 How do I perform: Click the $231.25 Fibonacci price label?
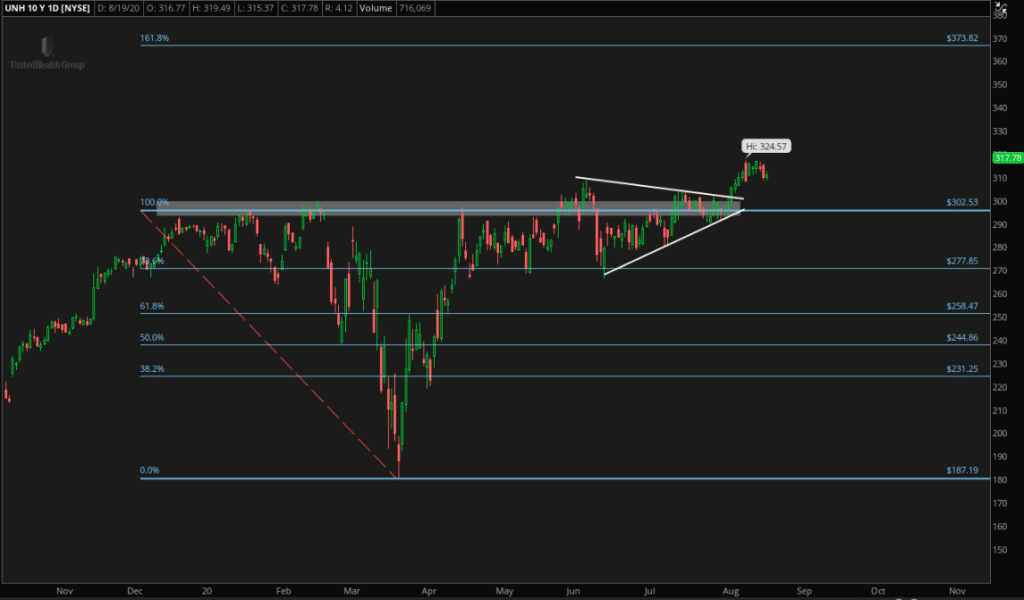pyautogui.click(x=962, y=369)
